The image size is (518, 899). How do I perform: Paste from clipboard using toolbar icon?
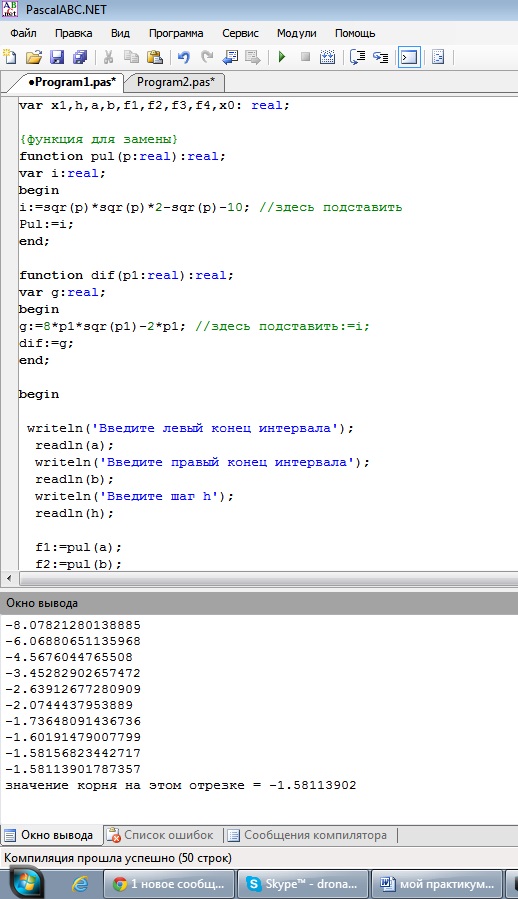coord(155,57)
